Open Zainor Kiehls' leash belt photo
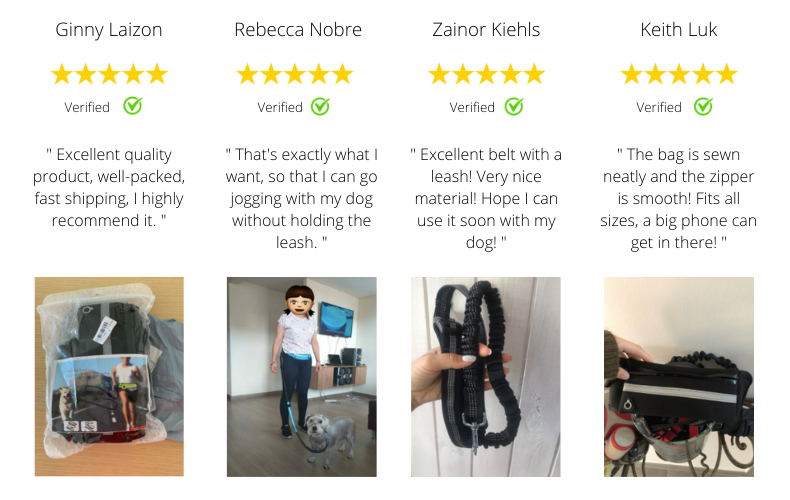The image size is (790, 500). point(486,376)
